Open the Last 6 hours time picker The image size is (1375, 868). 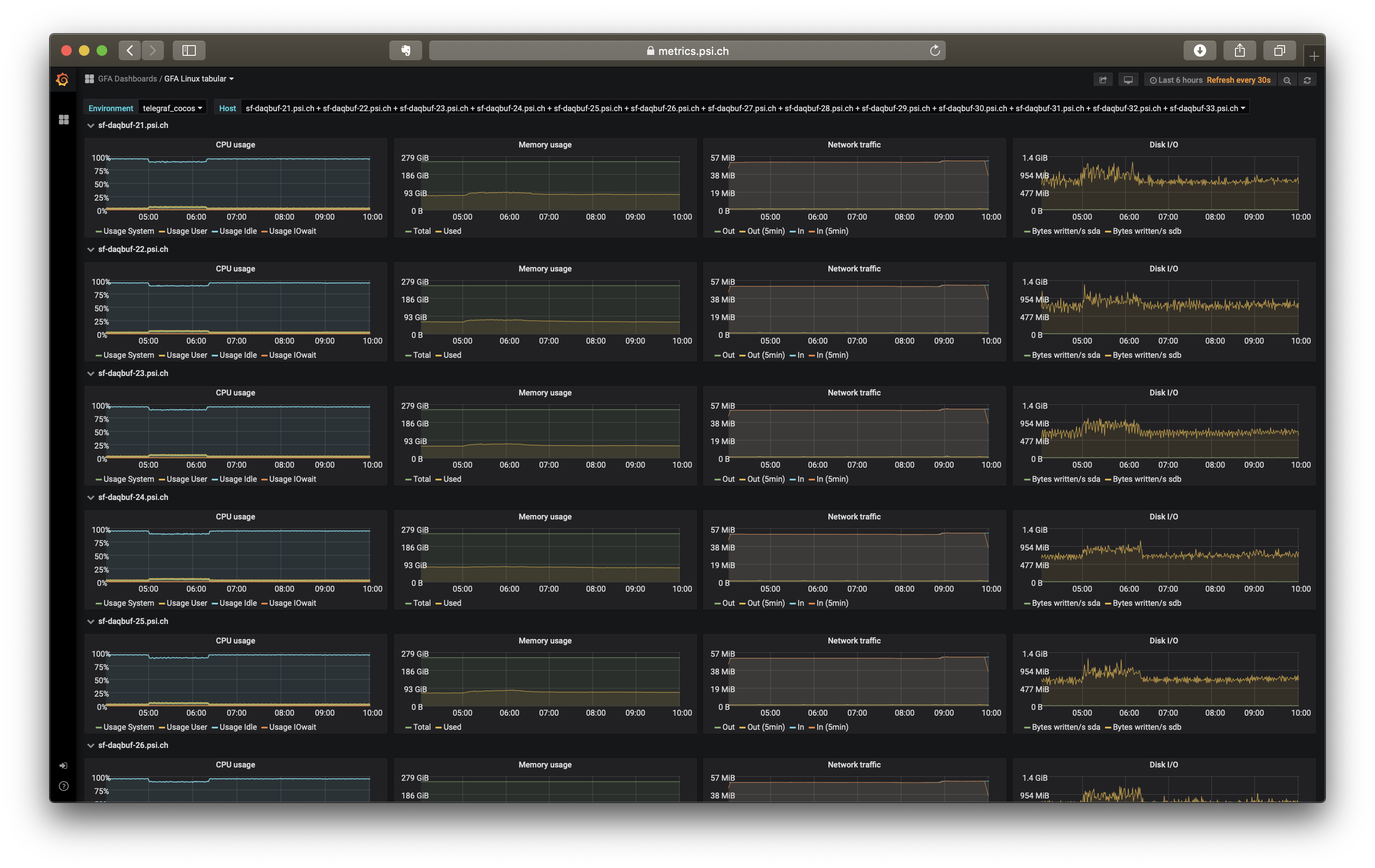click(1180, 80)
